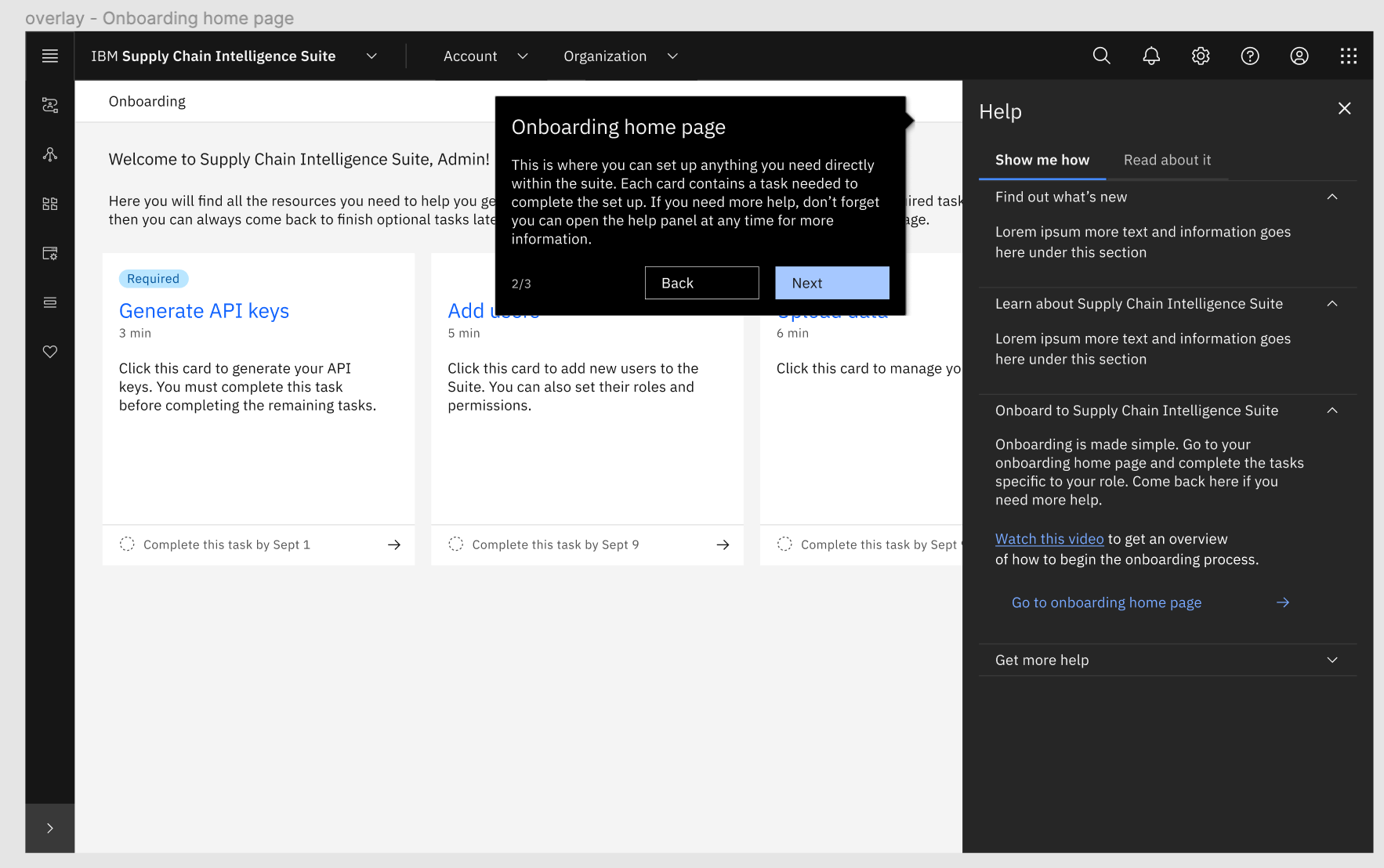Click the Onboarding breadcrumb title

(x=147, y=101)
